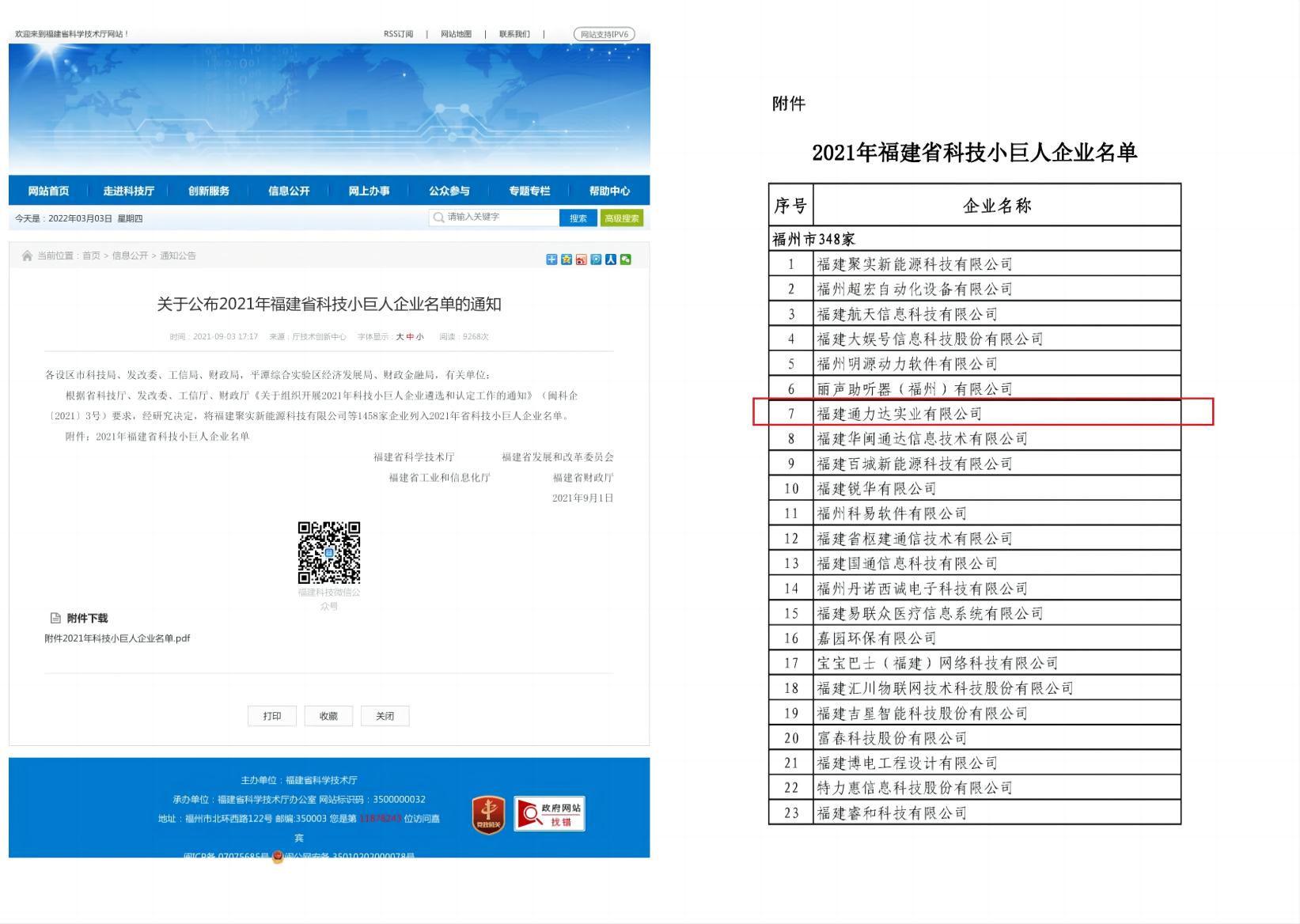Image resolution: width=1300 pixels, height=924 pixels.
Task: Click the document icon beside 附件下载
Action: tap(55, 618)
